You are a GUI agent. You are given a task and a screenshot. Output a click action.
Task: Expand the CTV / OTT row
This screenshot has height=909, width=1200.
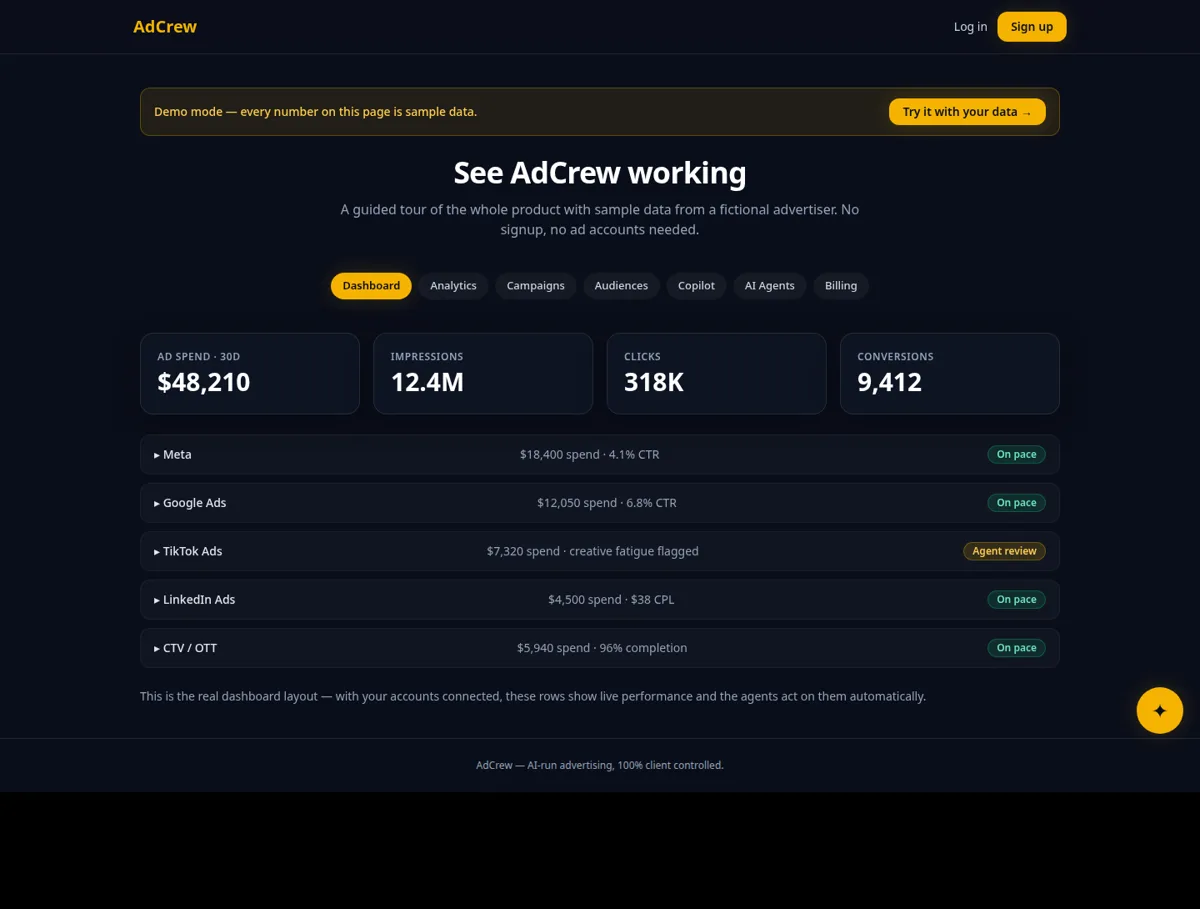pos(600,648)
